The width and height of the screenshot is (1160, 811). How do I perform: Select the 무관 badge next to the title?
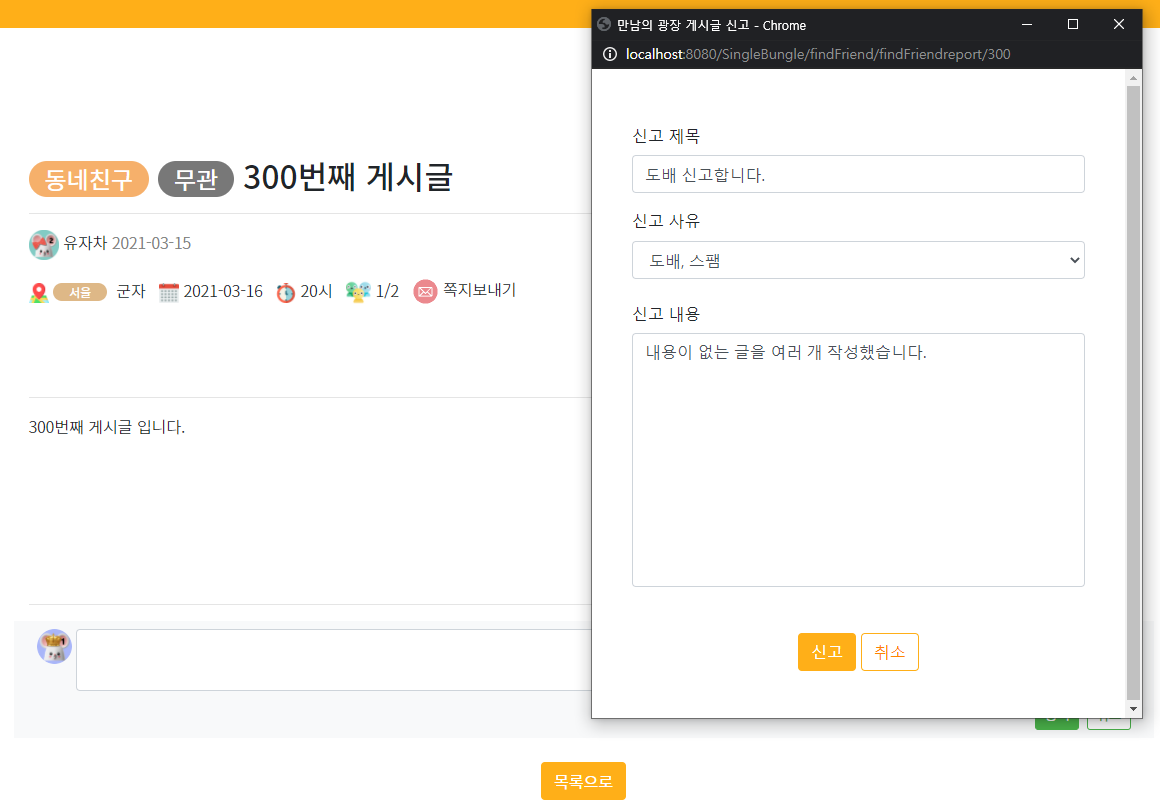195,178
